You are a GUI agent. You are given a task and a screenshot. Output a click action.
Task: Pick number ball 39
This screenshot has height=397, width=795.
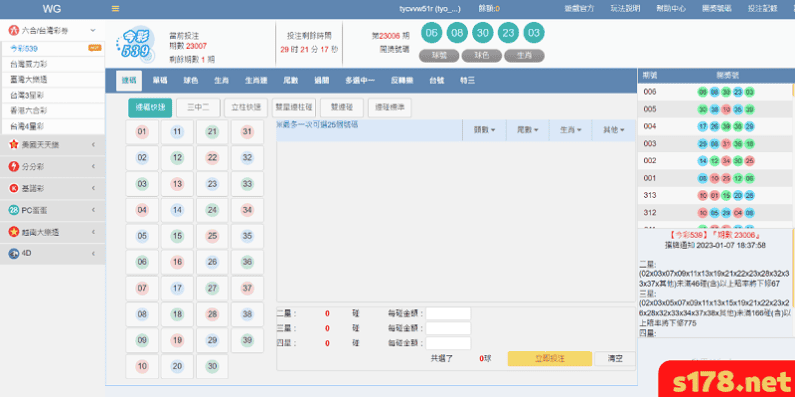click(247, 340)
